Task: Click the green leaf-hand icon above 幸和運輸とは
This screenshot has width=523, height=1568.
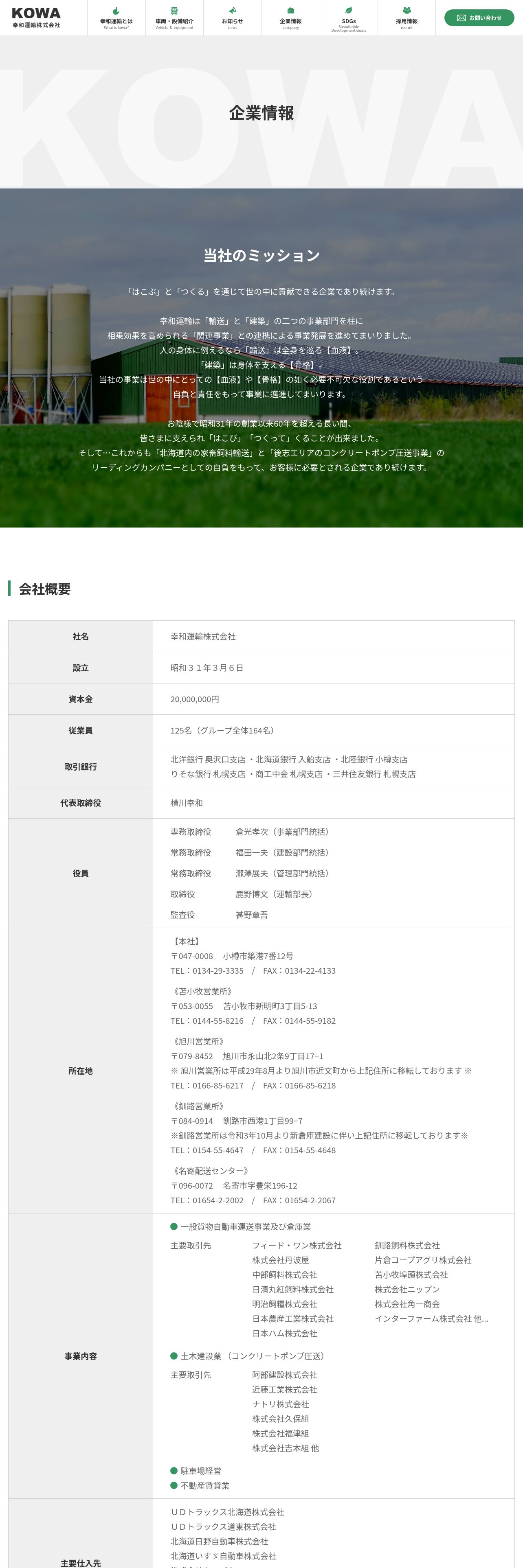Action: click(x=116, y=10)
